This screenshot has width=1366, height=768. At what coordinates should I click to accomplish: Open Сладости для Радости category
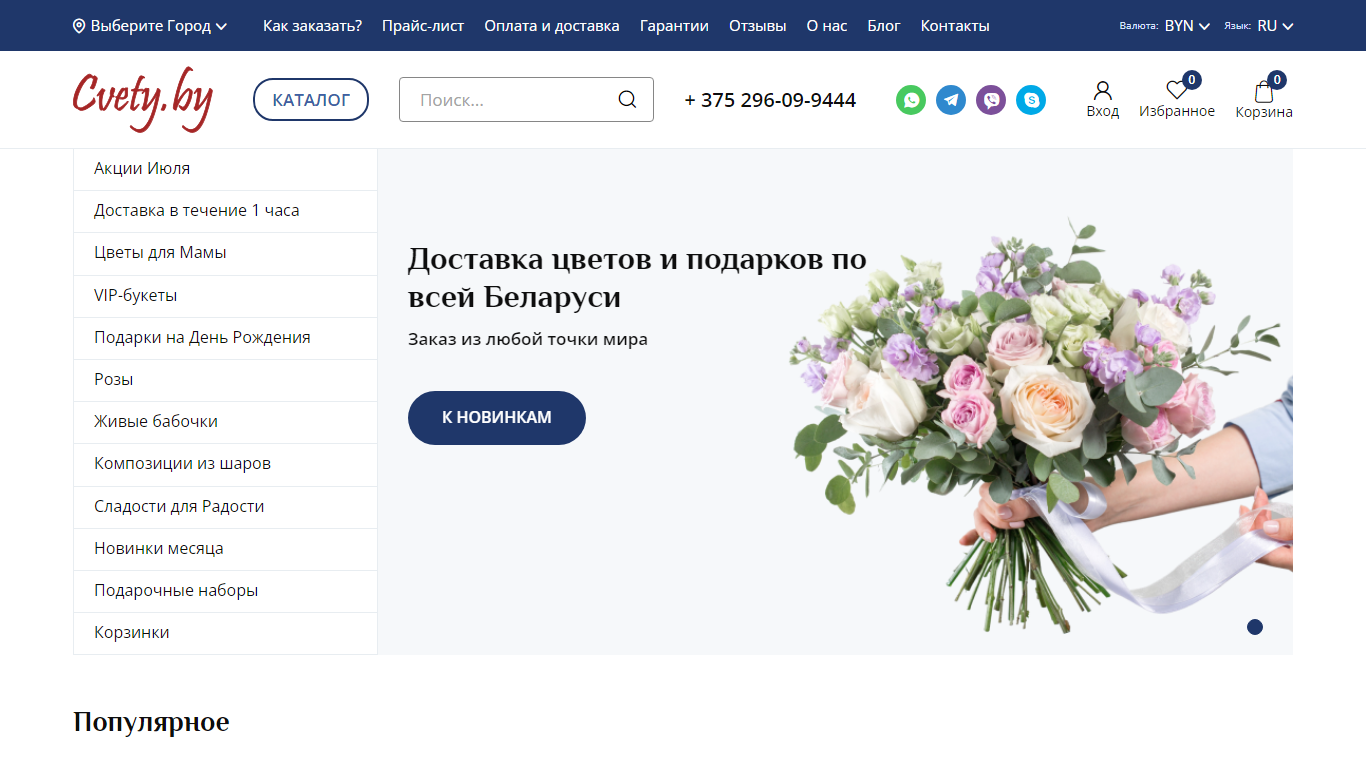coord(225,507)
